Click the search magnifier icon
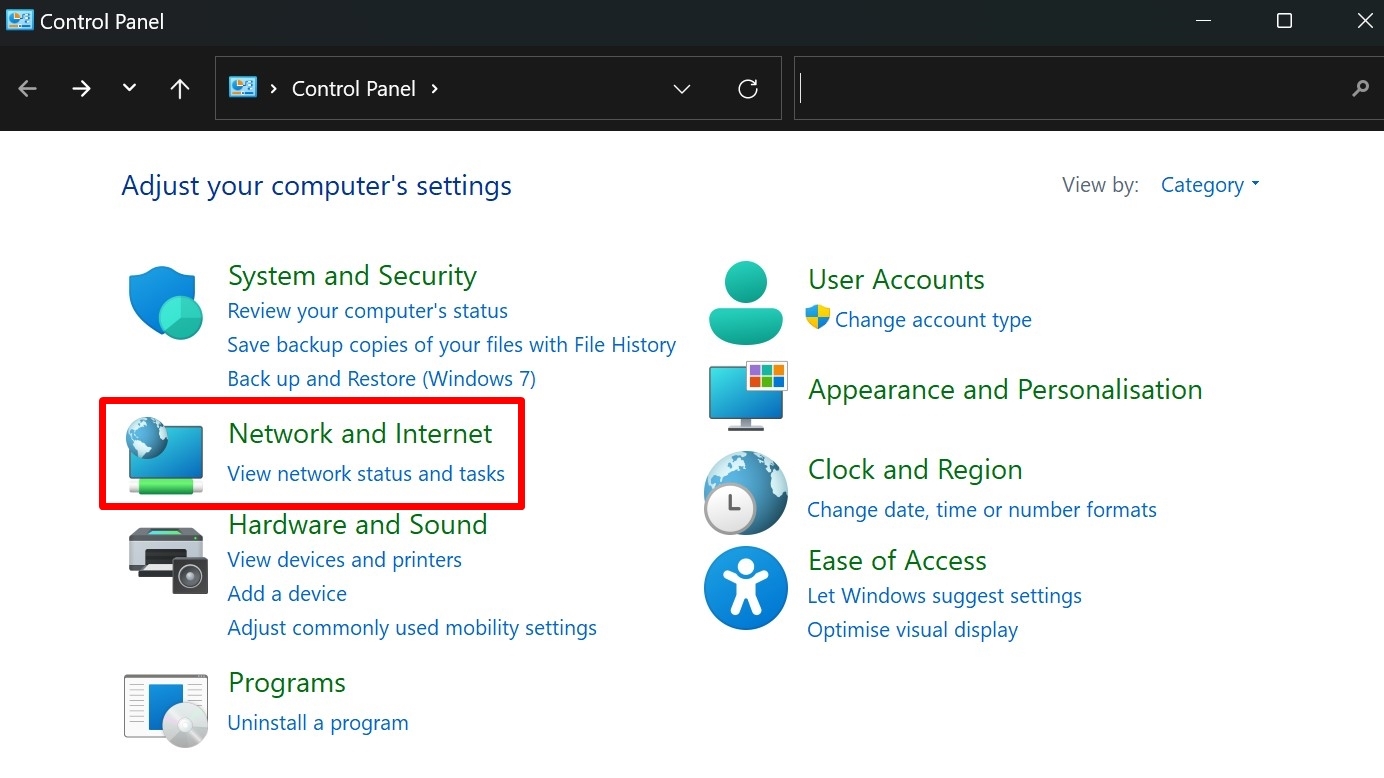Viewport: 1384px width, 778px height. click(1360, 89)
